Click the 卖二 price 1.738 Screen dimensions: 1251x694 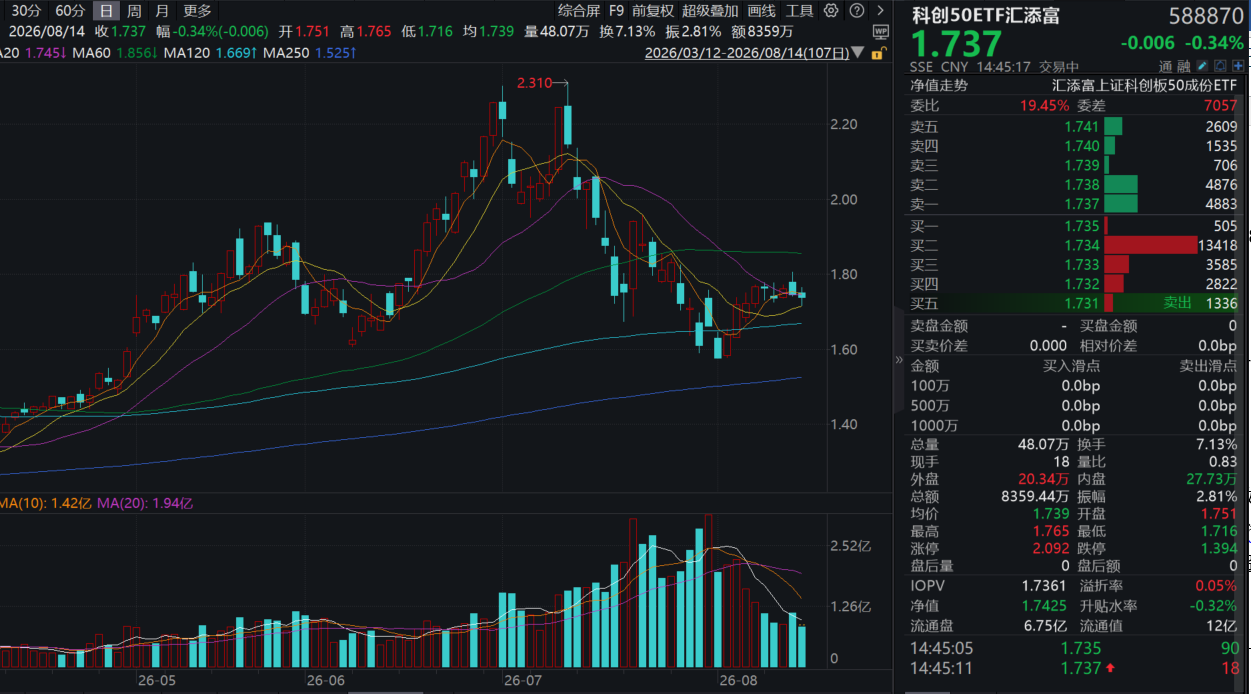click(1082, 185)
